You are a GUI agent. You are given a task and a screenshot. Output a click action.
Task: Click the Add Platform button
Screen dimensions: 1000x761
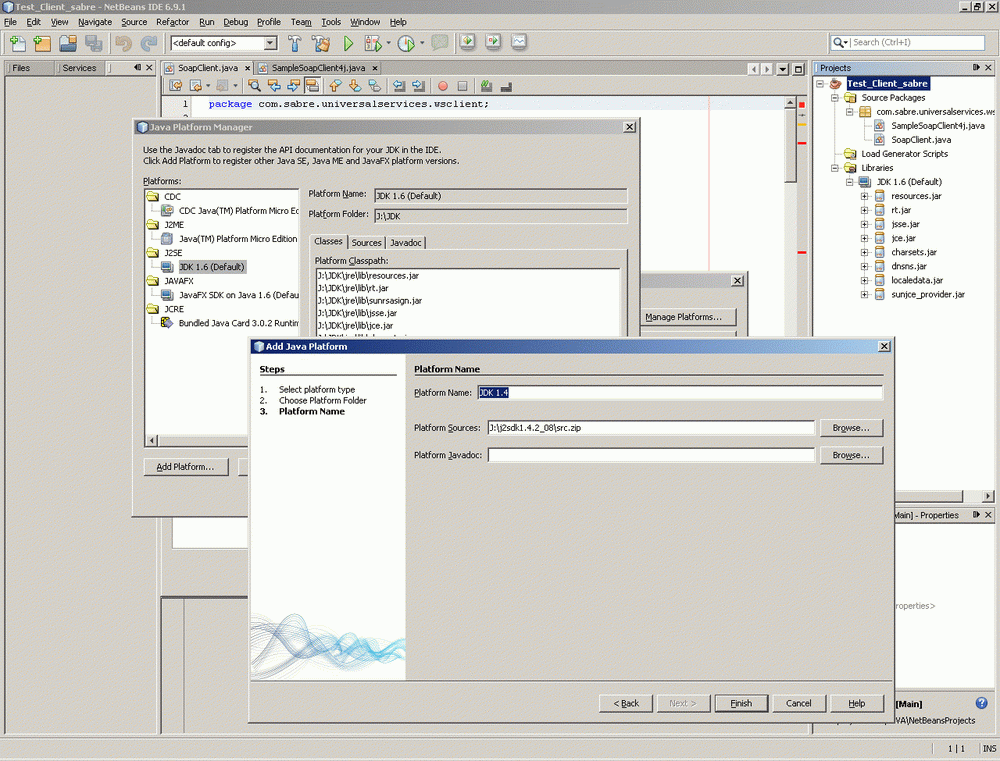[185, 467]
